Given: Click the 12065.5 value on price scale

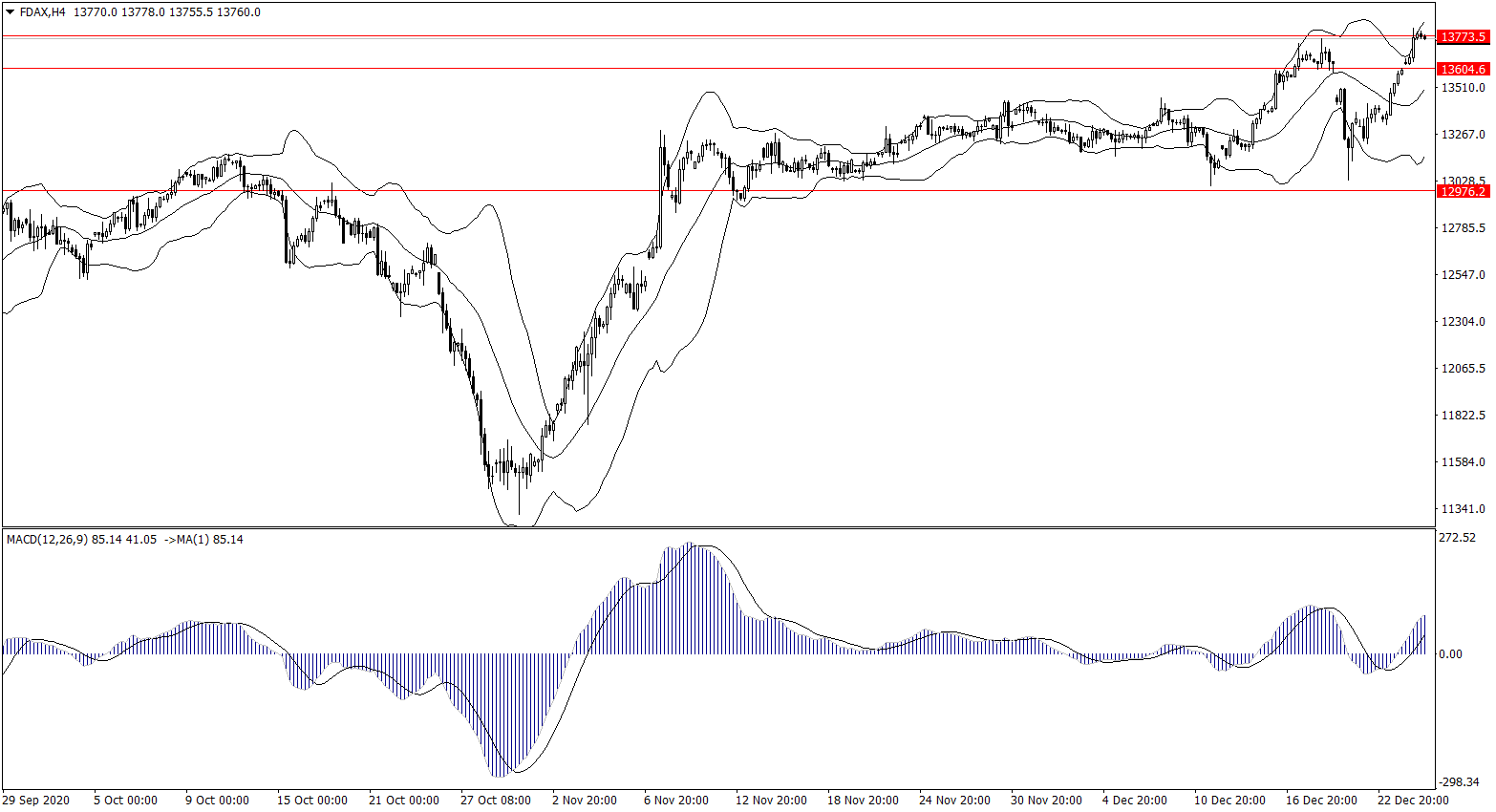Looking at the screenshot, I should [1463, 369].
